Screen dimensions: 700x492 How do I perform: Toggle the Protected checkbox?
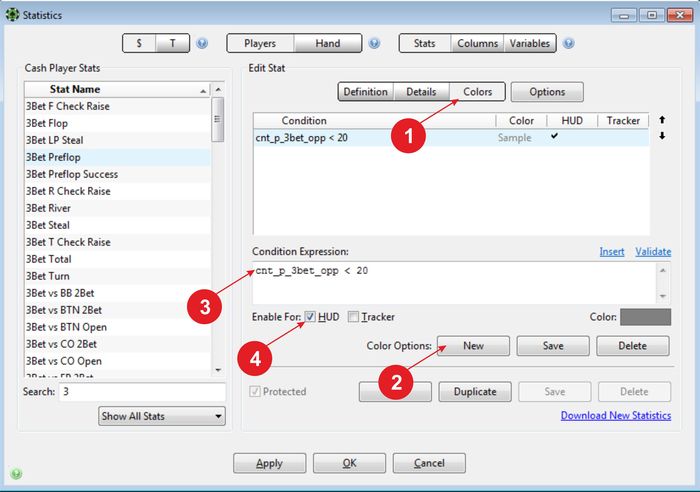click(255, 392)
